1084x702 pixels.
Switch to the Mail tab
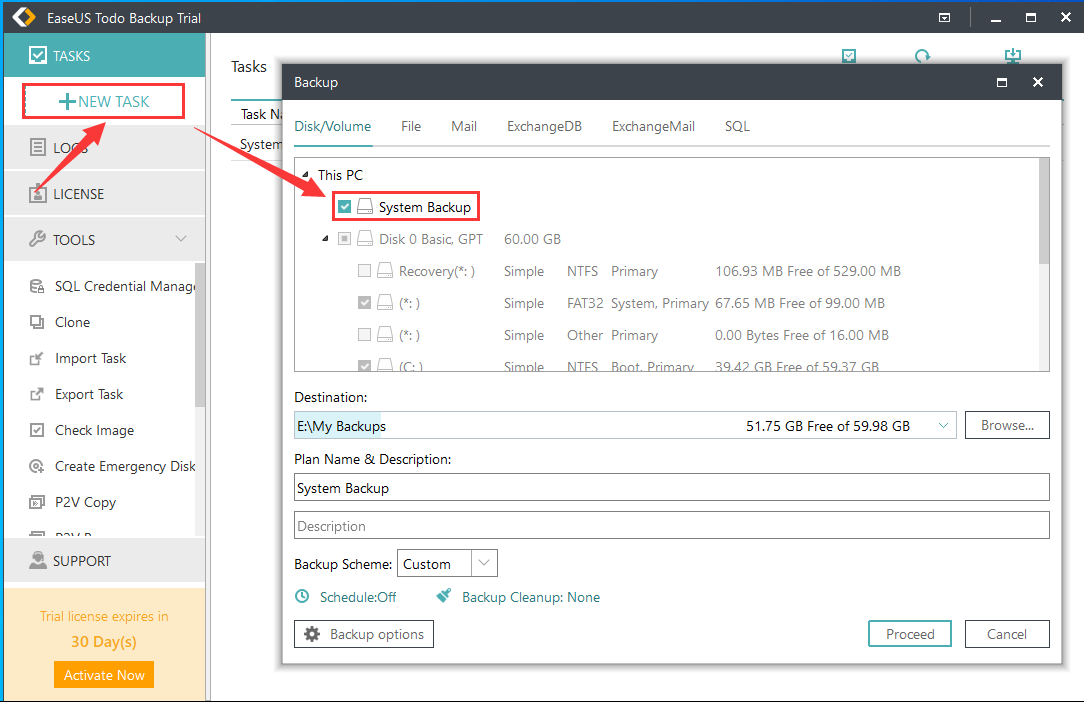pyautogui.click(x=464, y=127)
